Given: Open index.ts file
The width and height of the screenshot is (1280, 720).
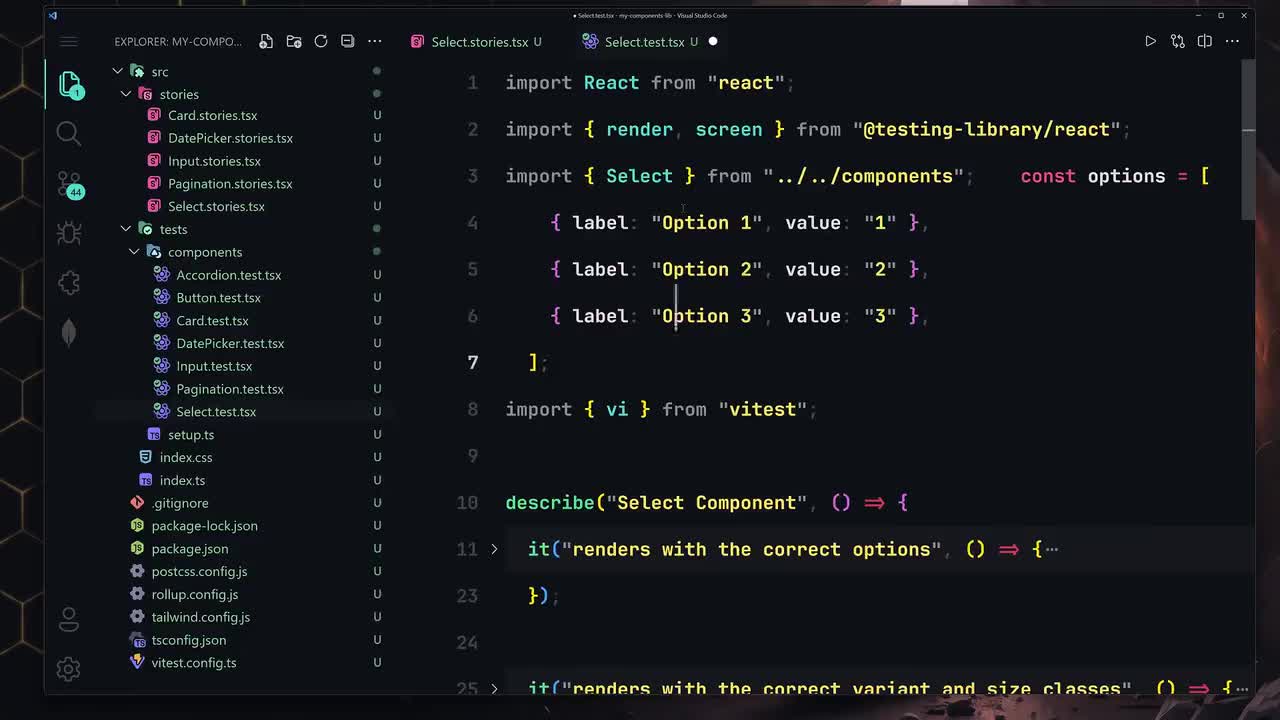Looking at the screenshot, I should click(x=182, y=481).
